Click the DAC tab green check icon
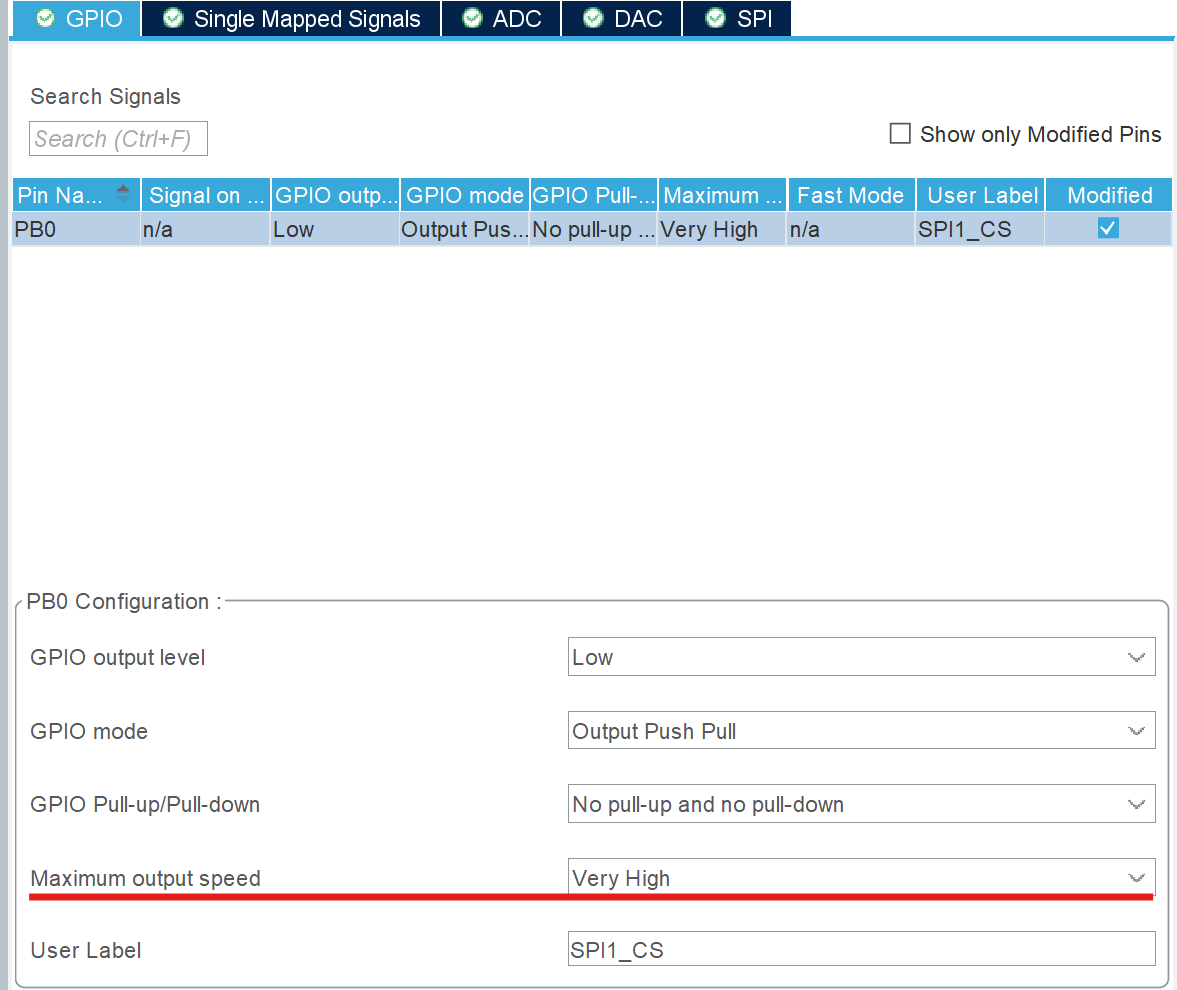 coord(593,18)
